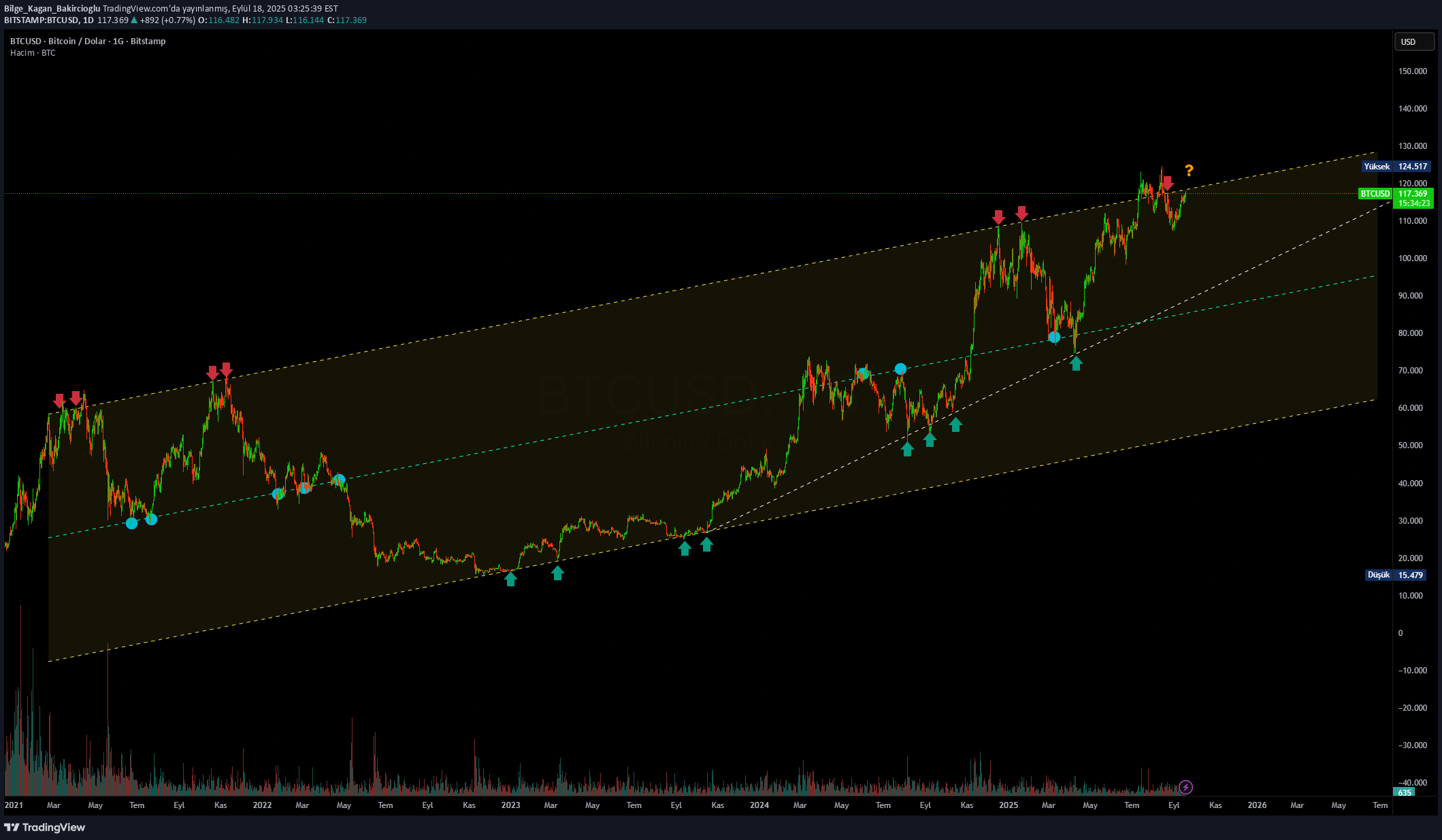Click the orange question mark annotation

coord(1188,170)
